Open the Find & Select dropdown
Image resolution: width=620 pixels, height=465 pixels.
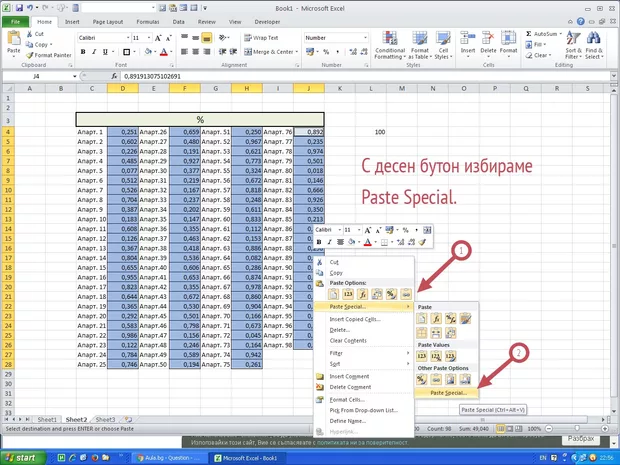(x=594, y=45)
